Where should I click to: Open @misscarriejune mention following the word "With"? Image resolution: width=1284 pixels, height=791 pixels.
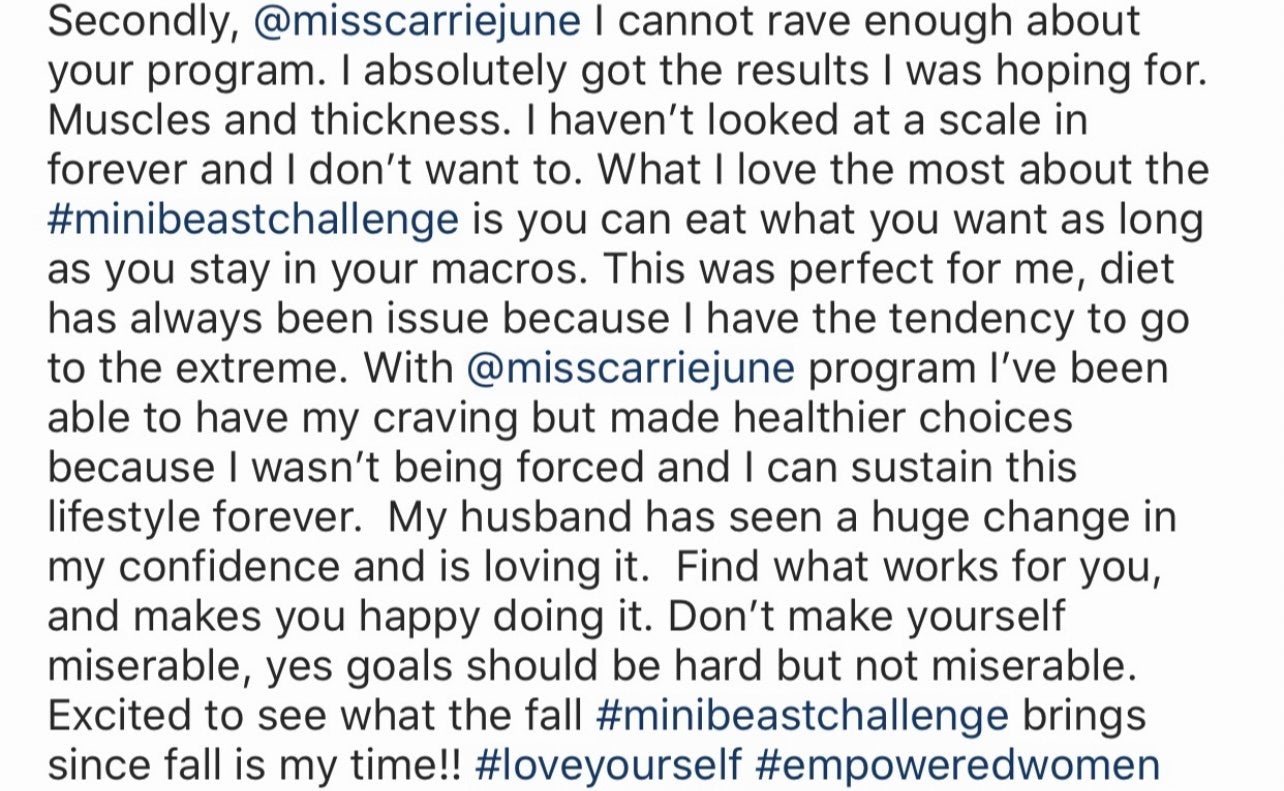click(x=630, y=369)
